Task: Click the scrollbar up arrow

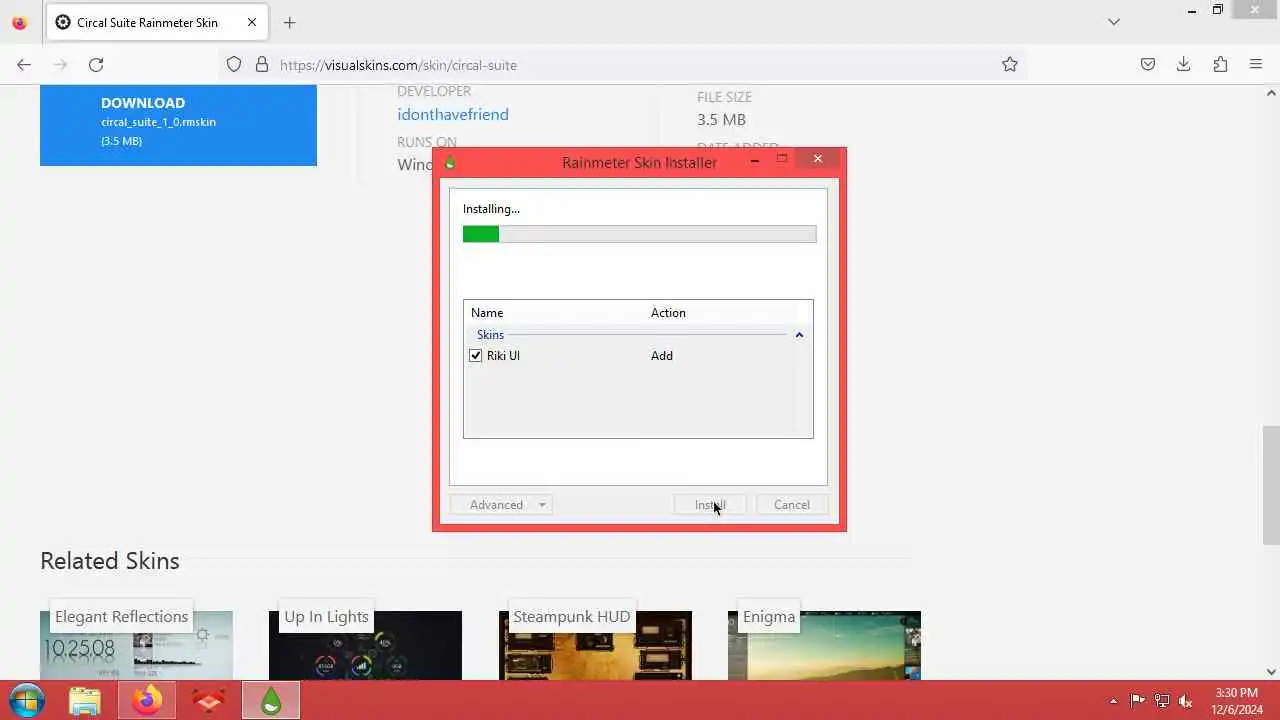Action: coord(1271,93)
